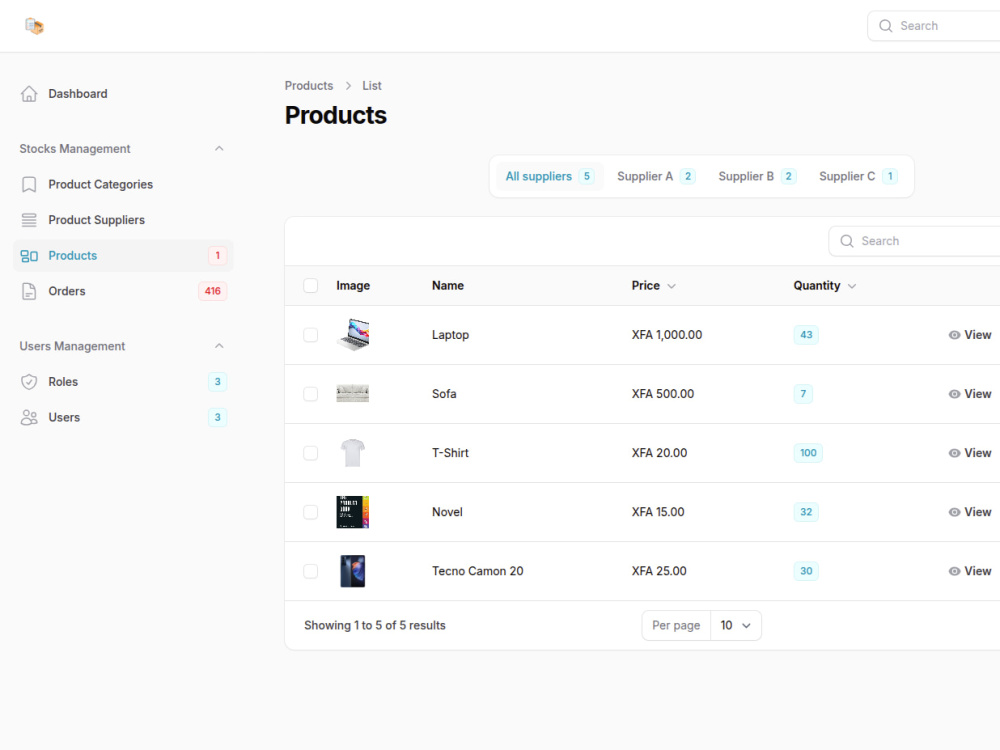This screenshot has width=1000, height=750.
Task: Open the Per page dropdown
Action: click(x=735, y=626)
